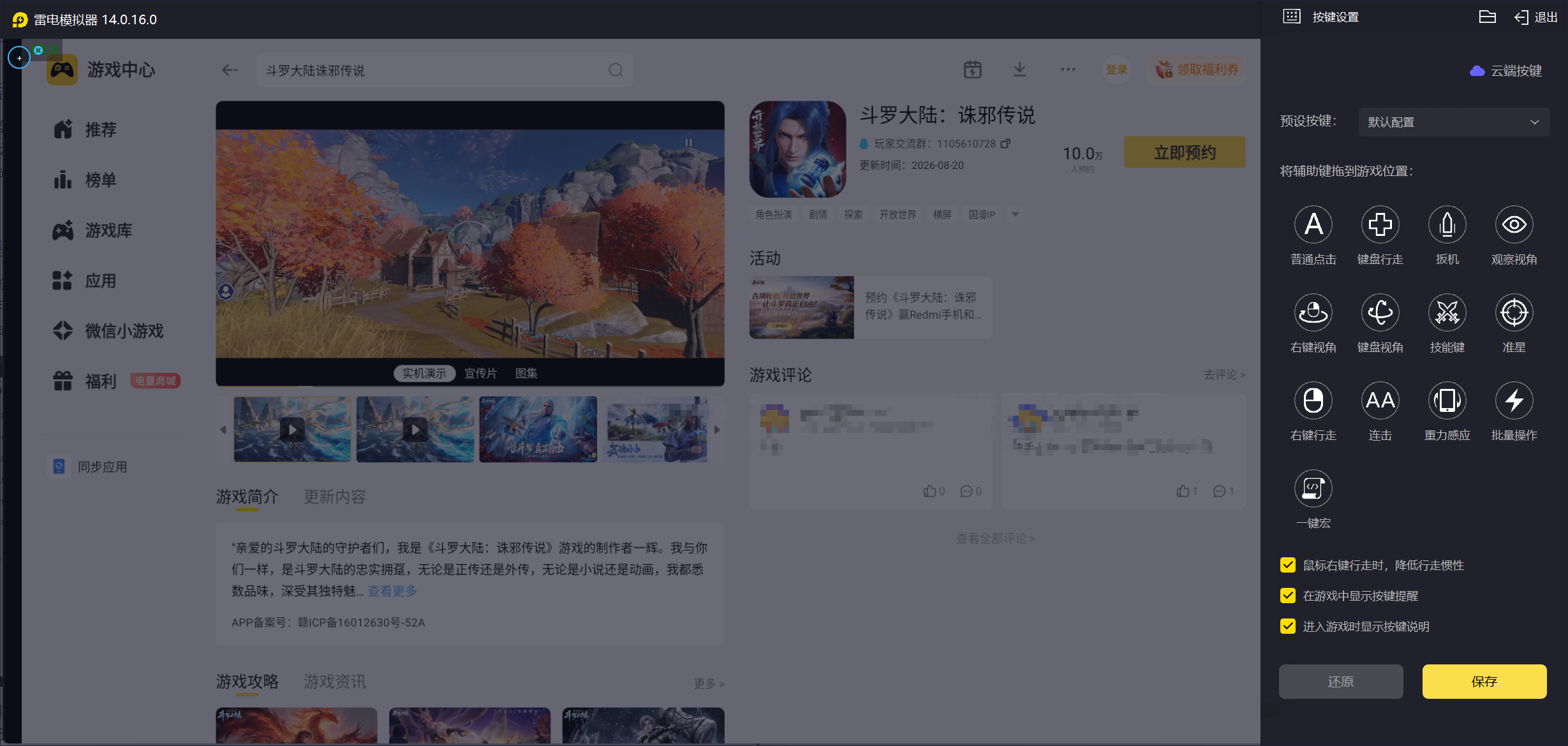
Task: Select the 准星 crosshair icon
Action: tap(1514, 312)
